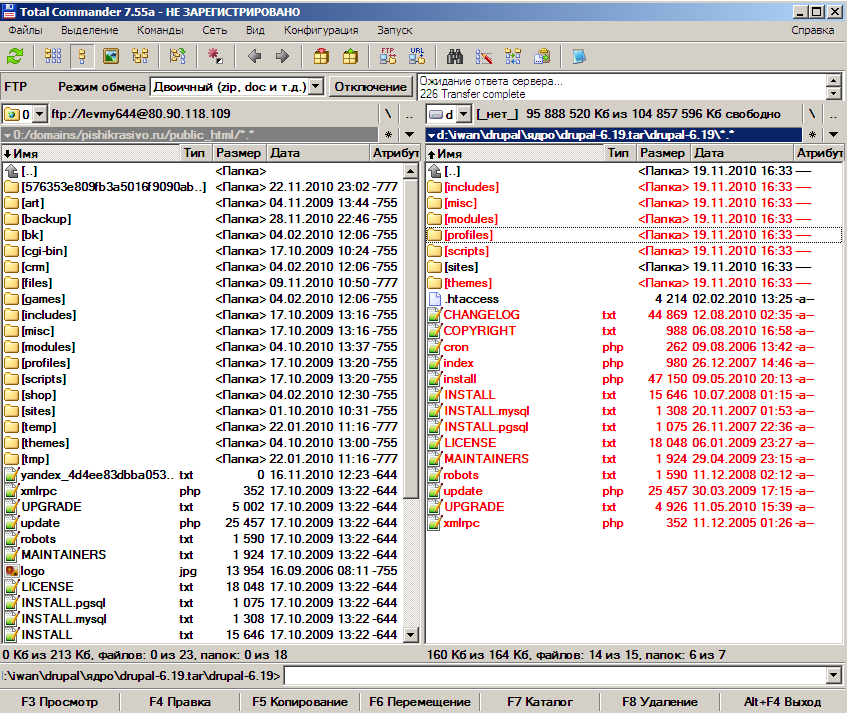
Task: Open the Справка menu
Action: [x=813, y=30]
